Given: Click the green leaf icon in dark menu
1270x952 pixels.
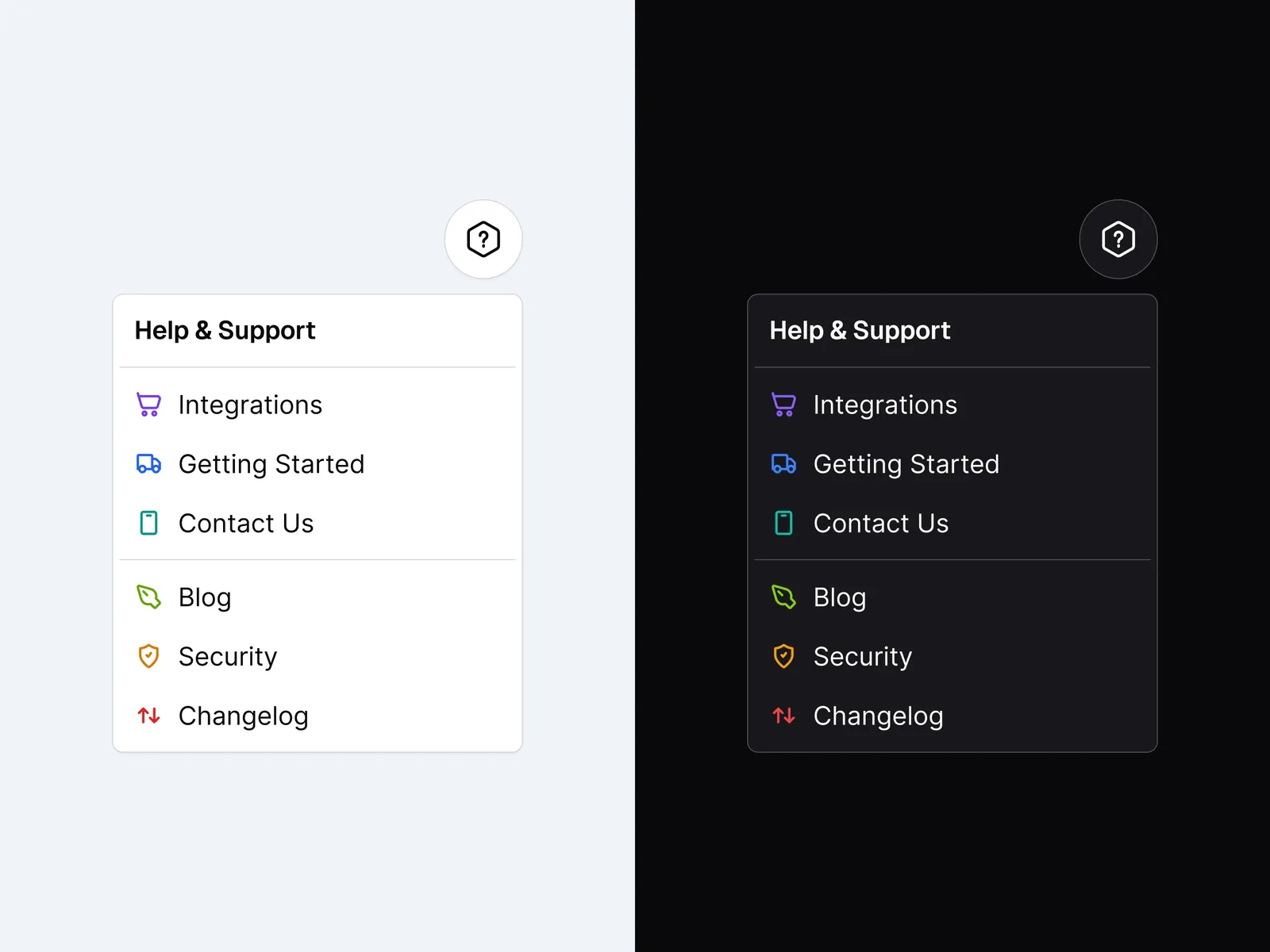Looking at the screenshot, I should click(783, 597).
